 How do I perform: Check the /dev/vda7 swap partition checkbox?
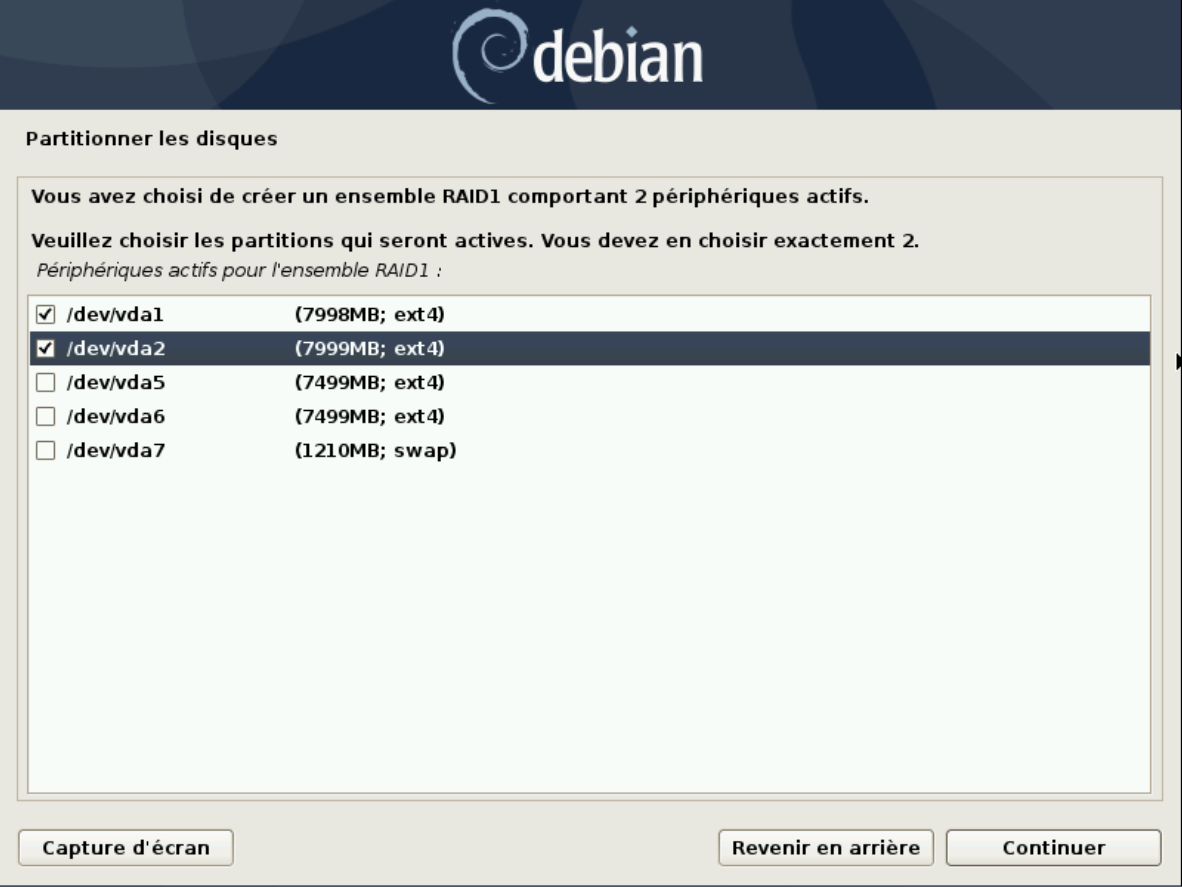click(x=44, y=451)
